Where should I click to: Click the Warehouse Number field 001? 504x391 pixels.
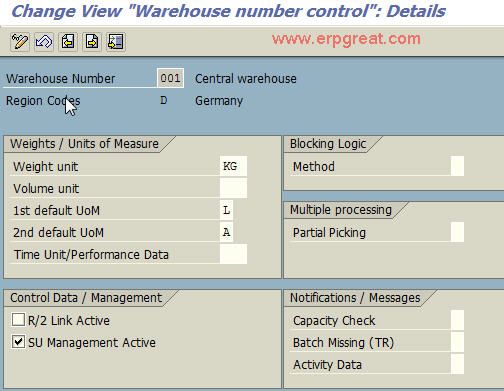click(x=170, y=78)
